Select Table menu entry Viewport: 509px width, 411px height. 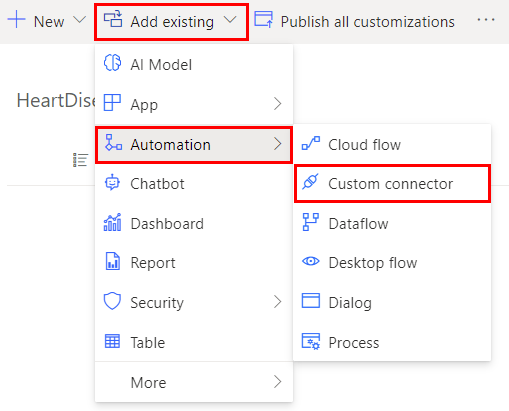tap(194, 342)
